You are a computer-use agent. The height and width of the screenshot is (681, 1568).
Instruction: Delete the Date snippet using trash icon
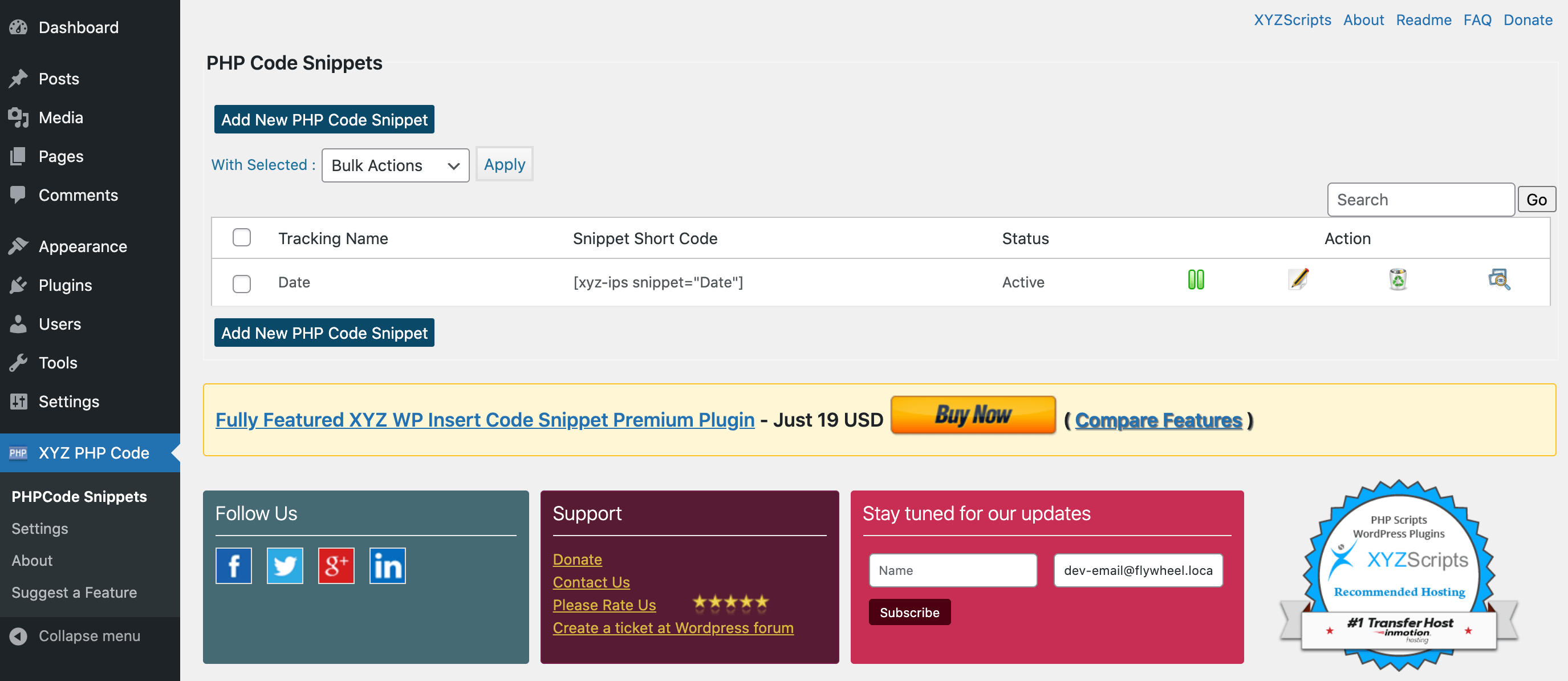(x=1398, y=279)
